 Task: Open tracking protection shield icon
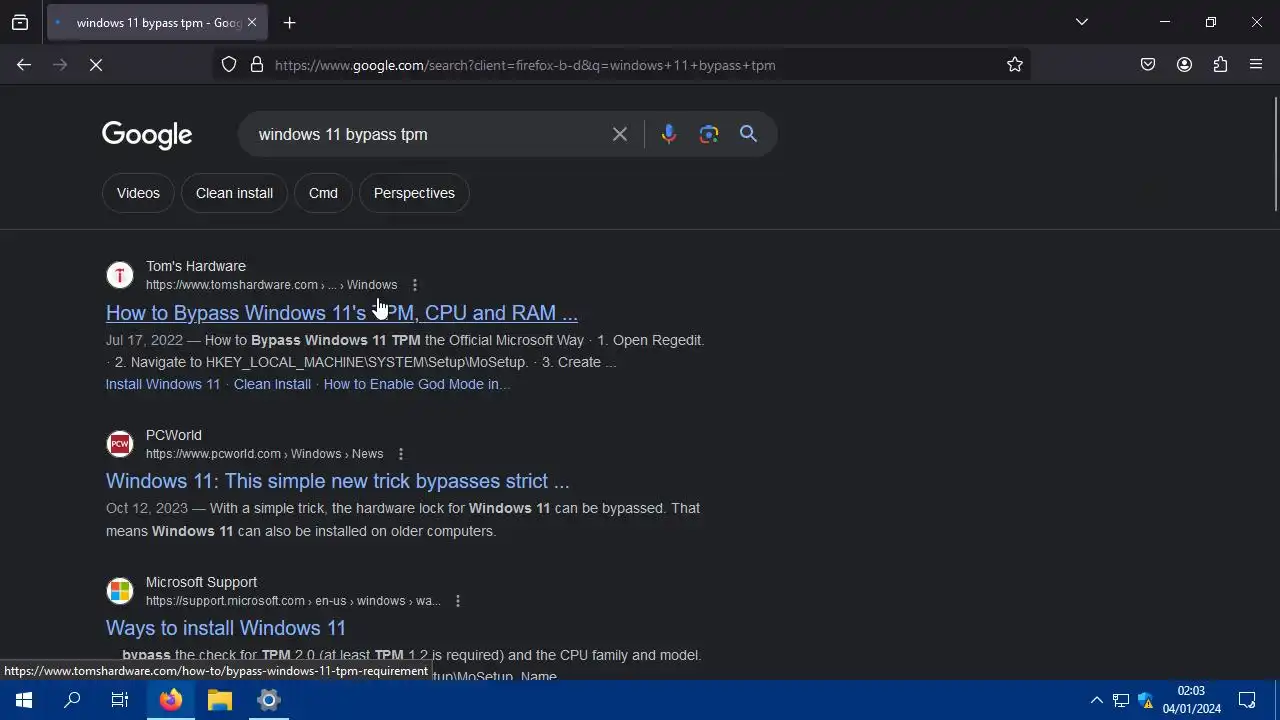point(229,65)
